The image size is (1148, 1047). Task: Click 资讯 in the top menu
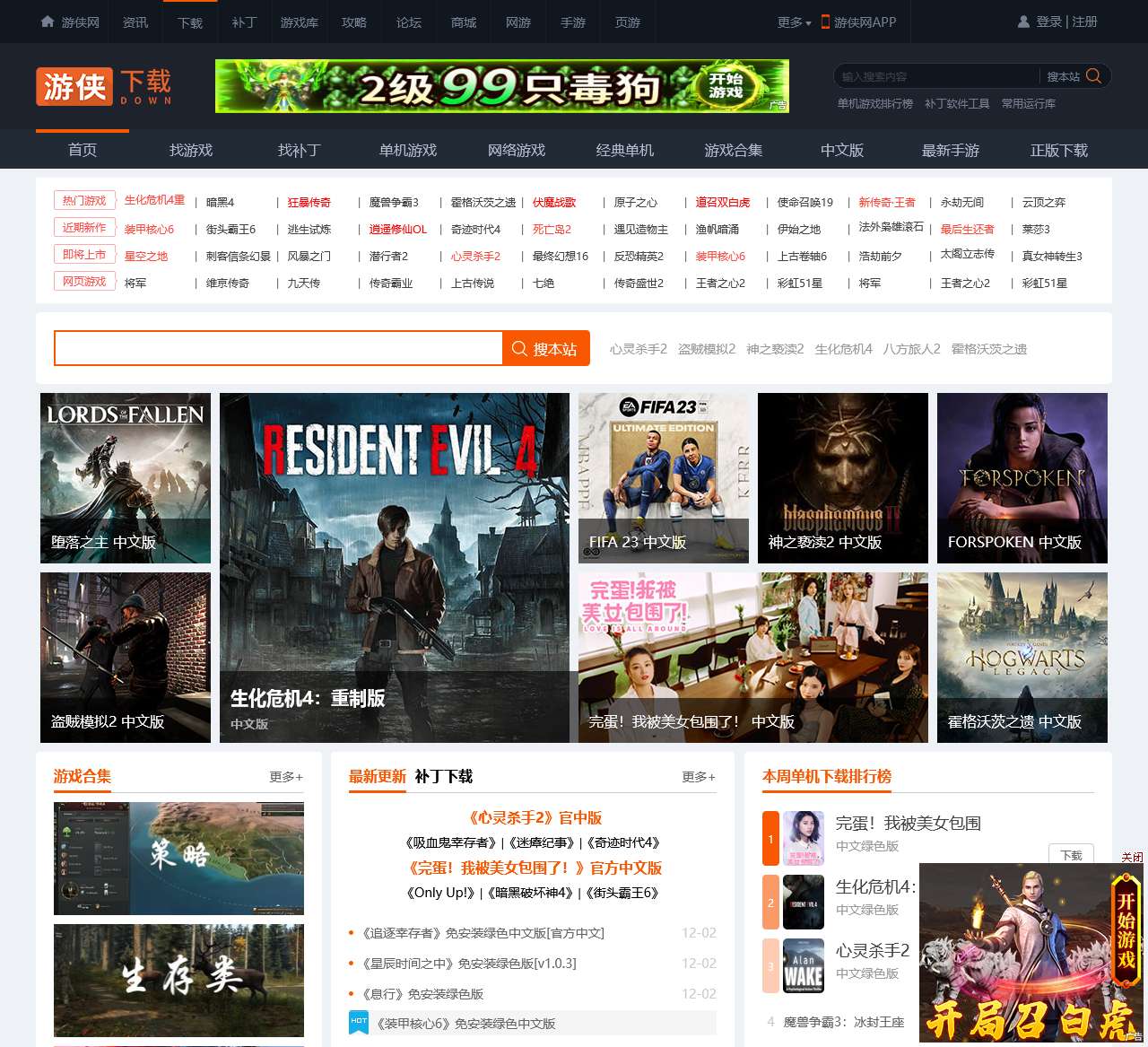coord(135,22)
